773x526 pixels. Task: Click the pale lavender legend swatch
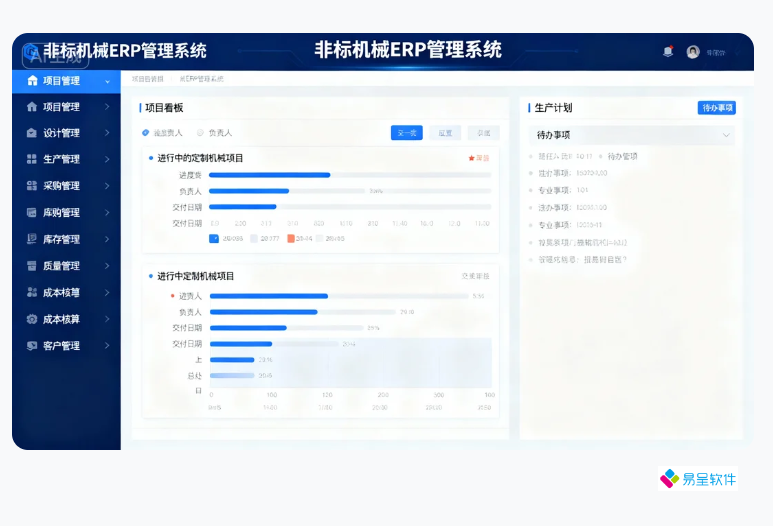tap(254, 239)
